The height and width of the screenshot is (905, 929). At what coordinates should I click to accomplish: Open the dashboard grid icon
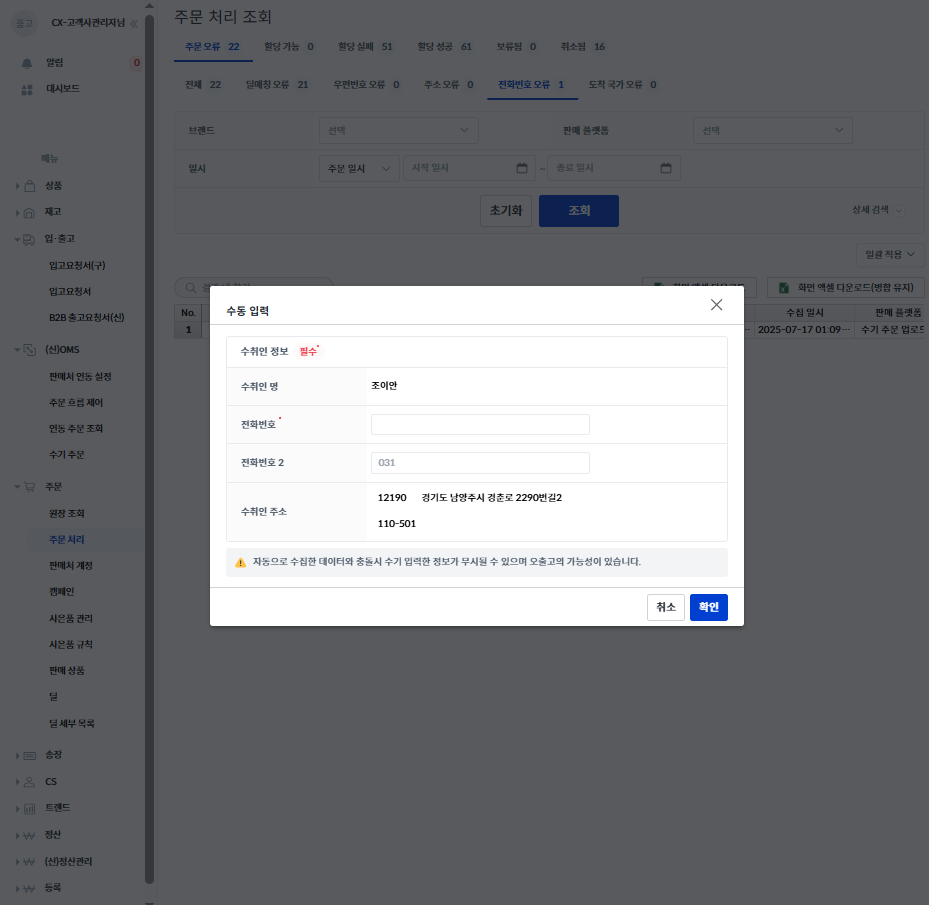27,89
